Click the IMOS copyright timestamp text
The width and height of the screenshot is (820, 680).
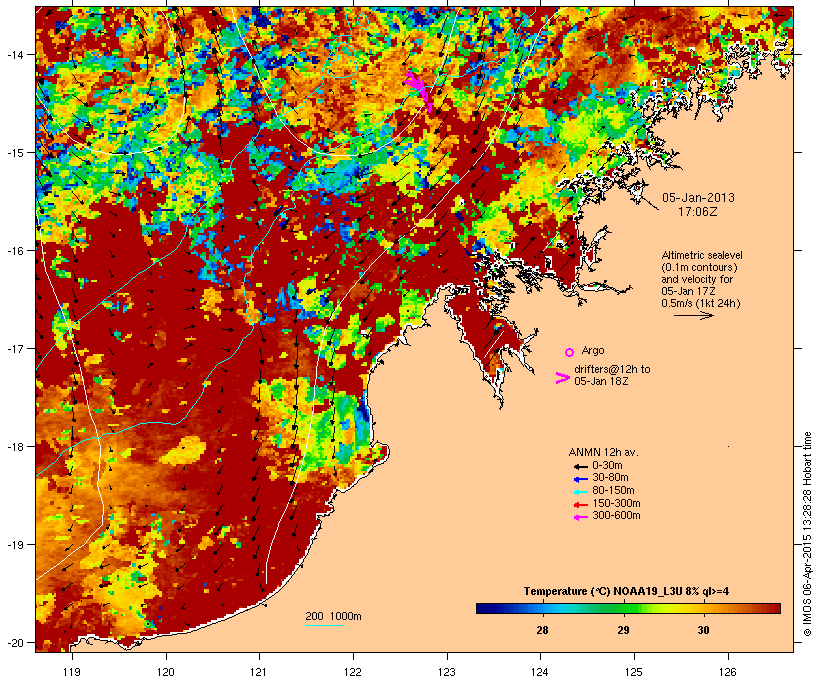[x=807, y=534]
